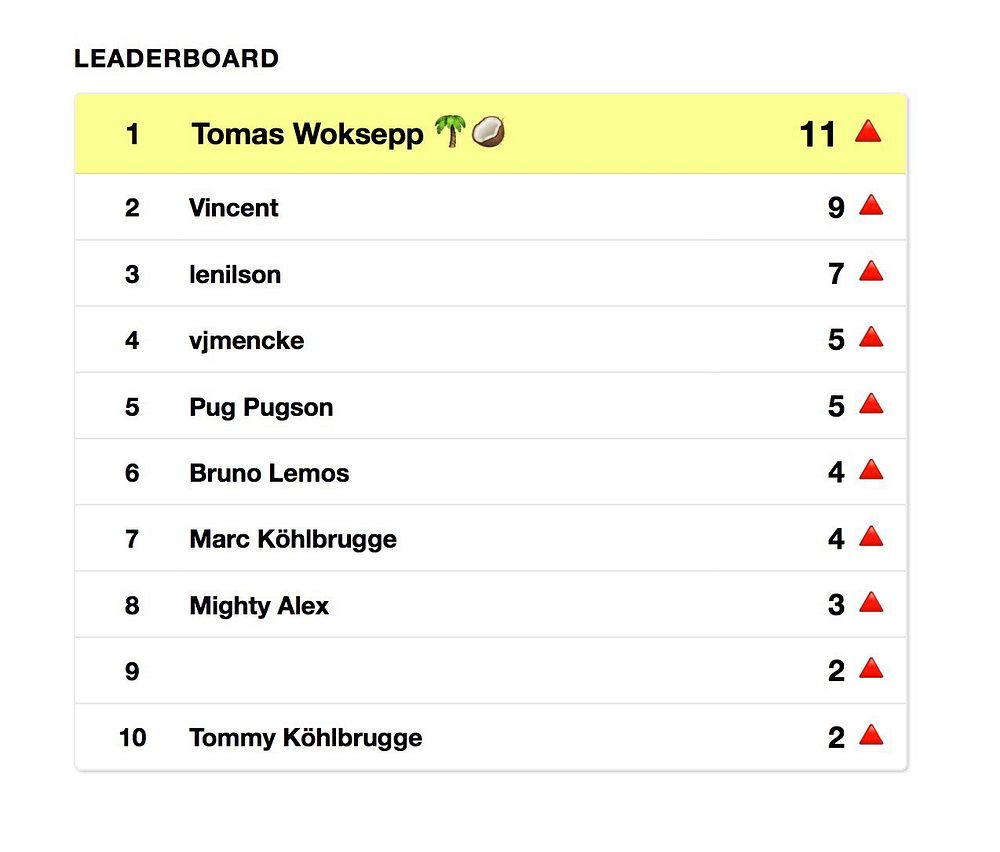
Task: Open Bruno Lemos's name entry
Action: (269, 473)
